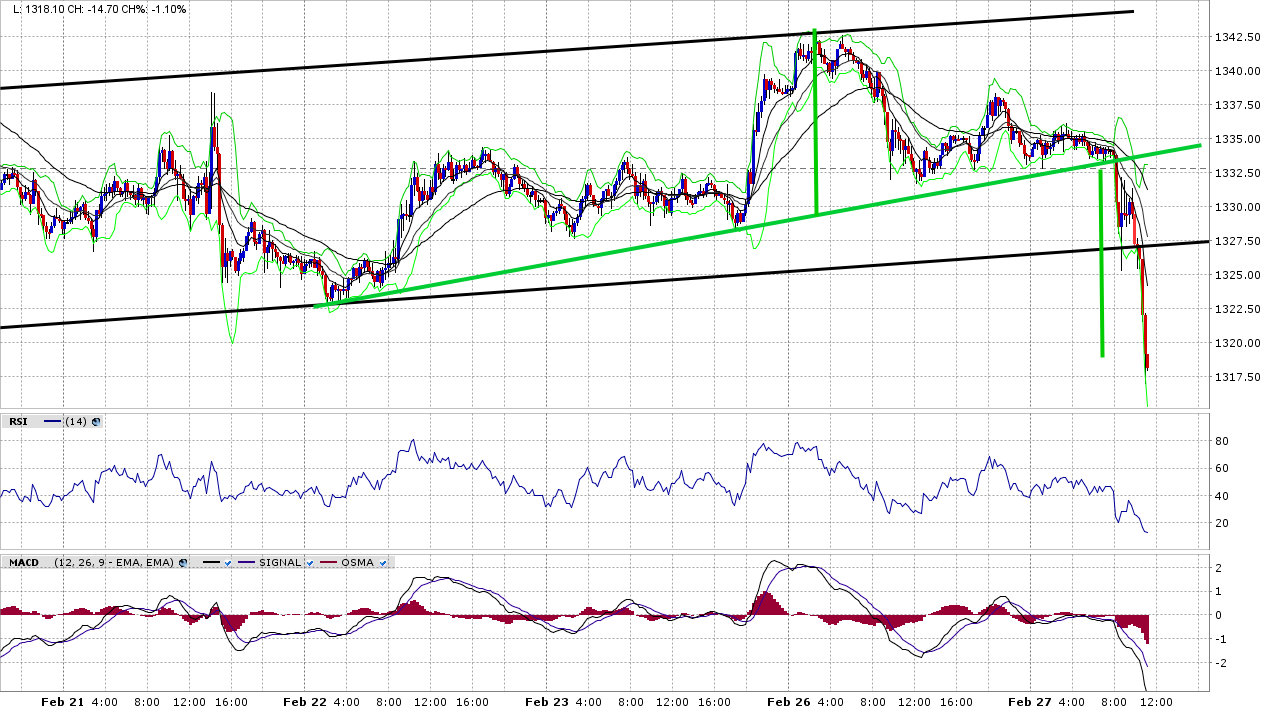Click the 1342.50 price axis label
The height and width of the screenshot is (716, 1269).
1237,37
